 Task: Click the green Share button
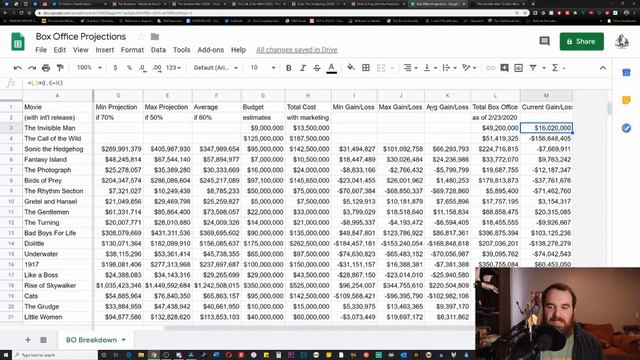(x=582, y=42)
